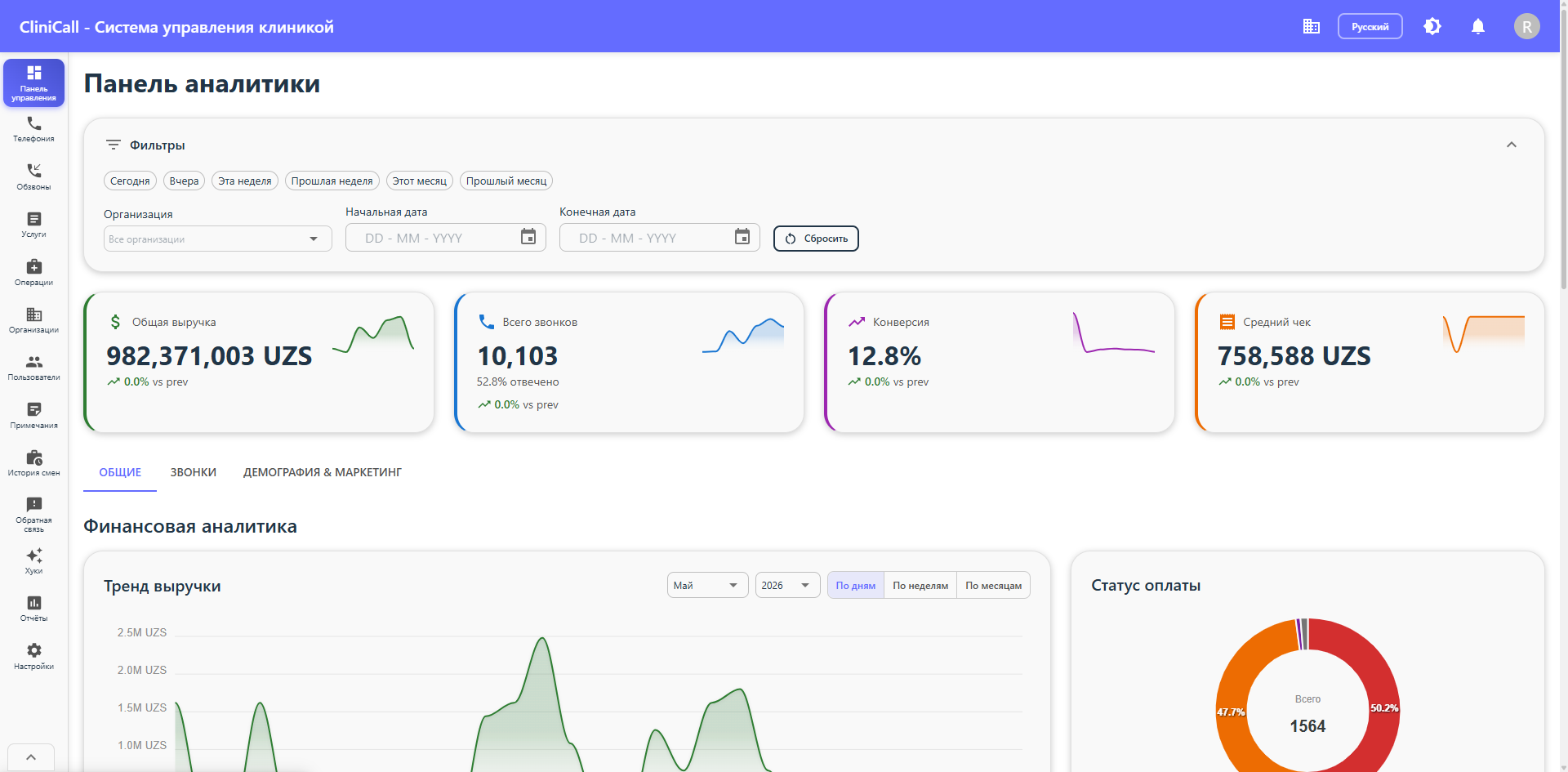Select the Сегодня quick filter chip
1568x772 pixels.
pos(130,181)
